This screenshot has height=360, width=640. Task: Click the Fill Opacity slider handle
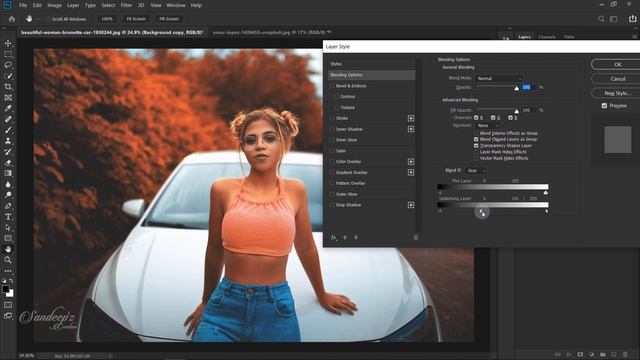pos(516,111)
